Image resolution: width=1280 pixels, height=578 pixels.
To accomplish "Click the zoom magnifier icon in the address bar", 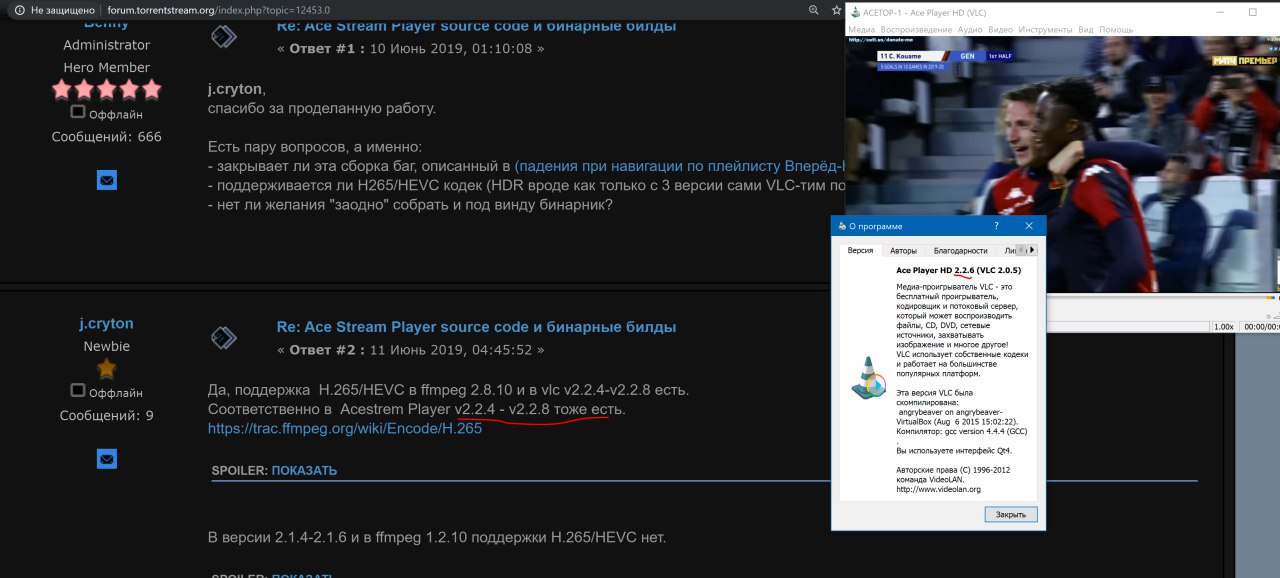I will point(814,9).
